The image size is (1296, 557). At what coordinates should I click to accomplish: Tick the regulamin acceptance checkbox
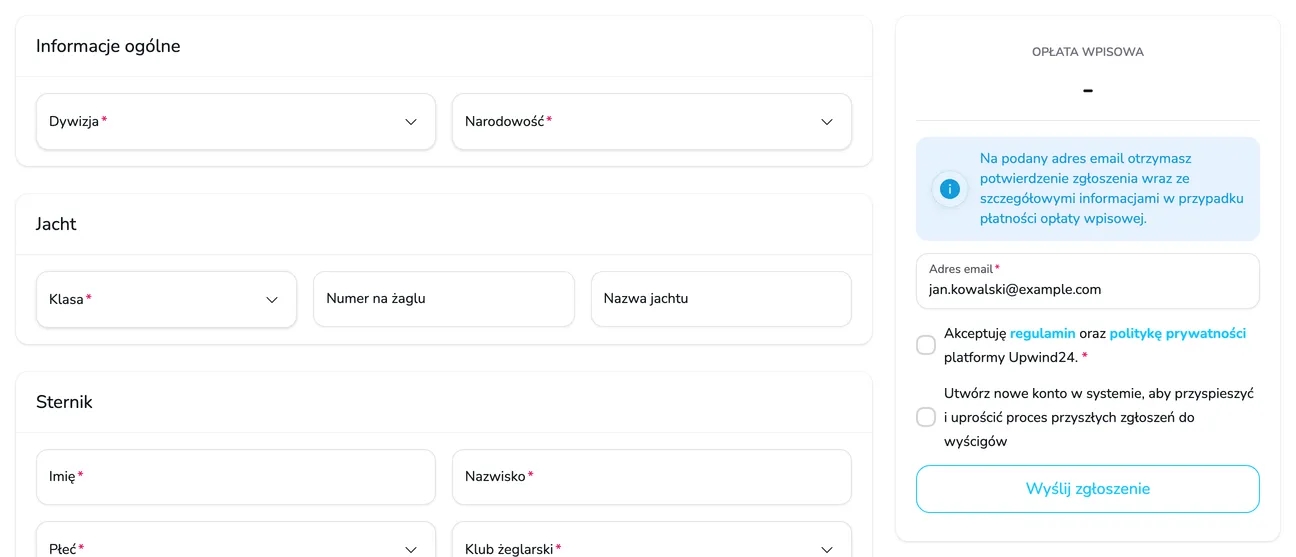click(926, 345)
